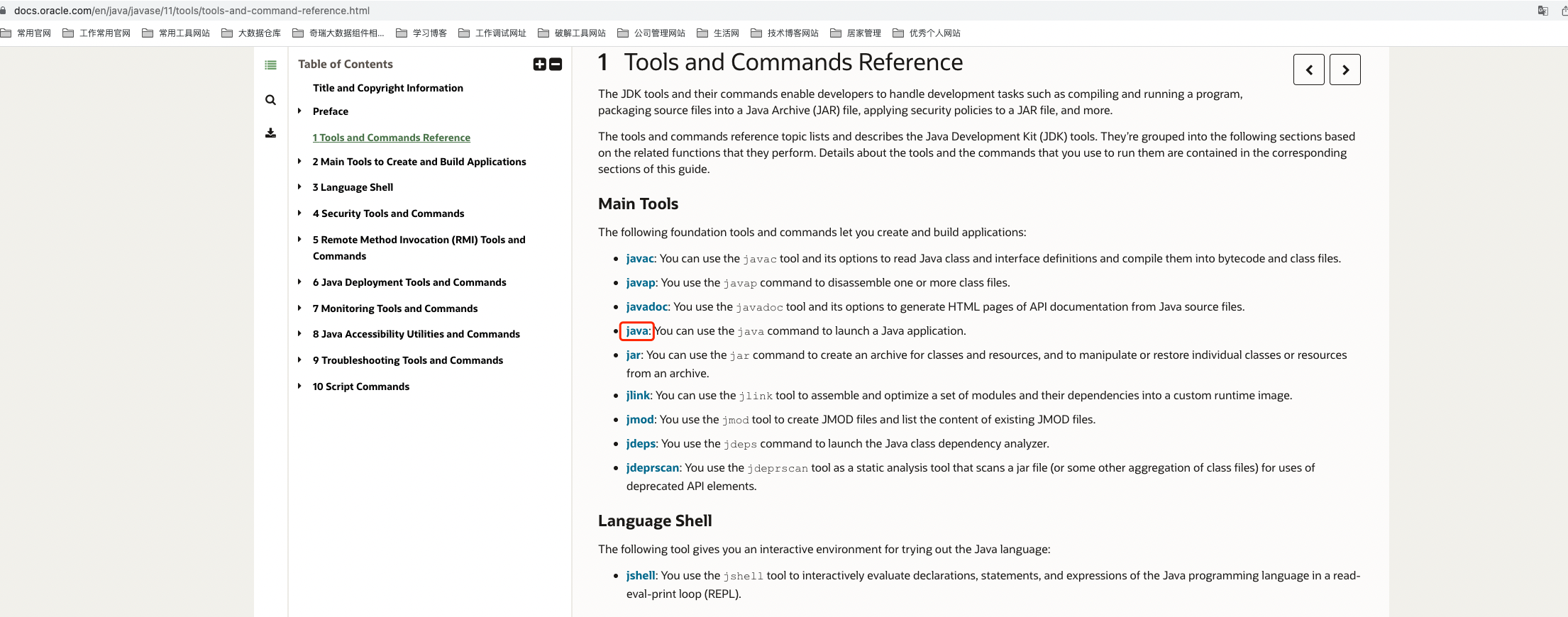Click the download icon in sidebar
1568x617 pixels.
270,133
